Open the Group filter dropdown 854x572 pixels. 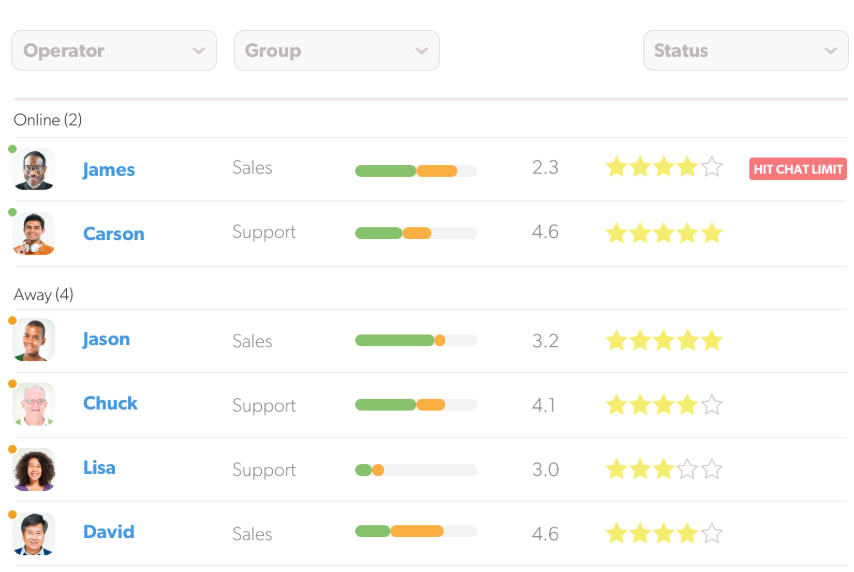337,51
